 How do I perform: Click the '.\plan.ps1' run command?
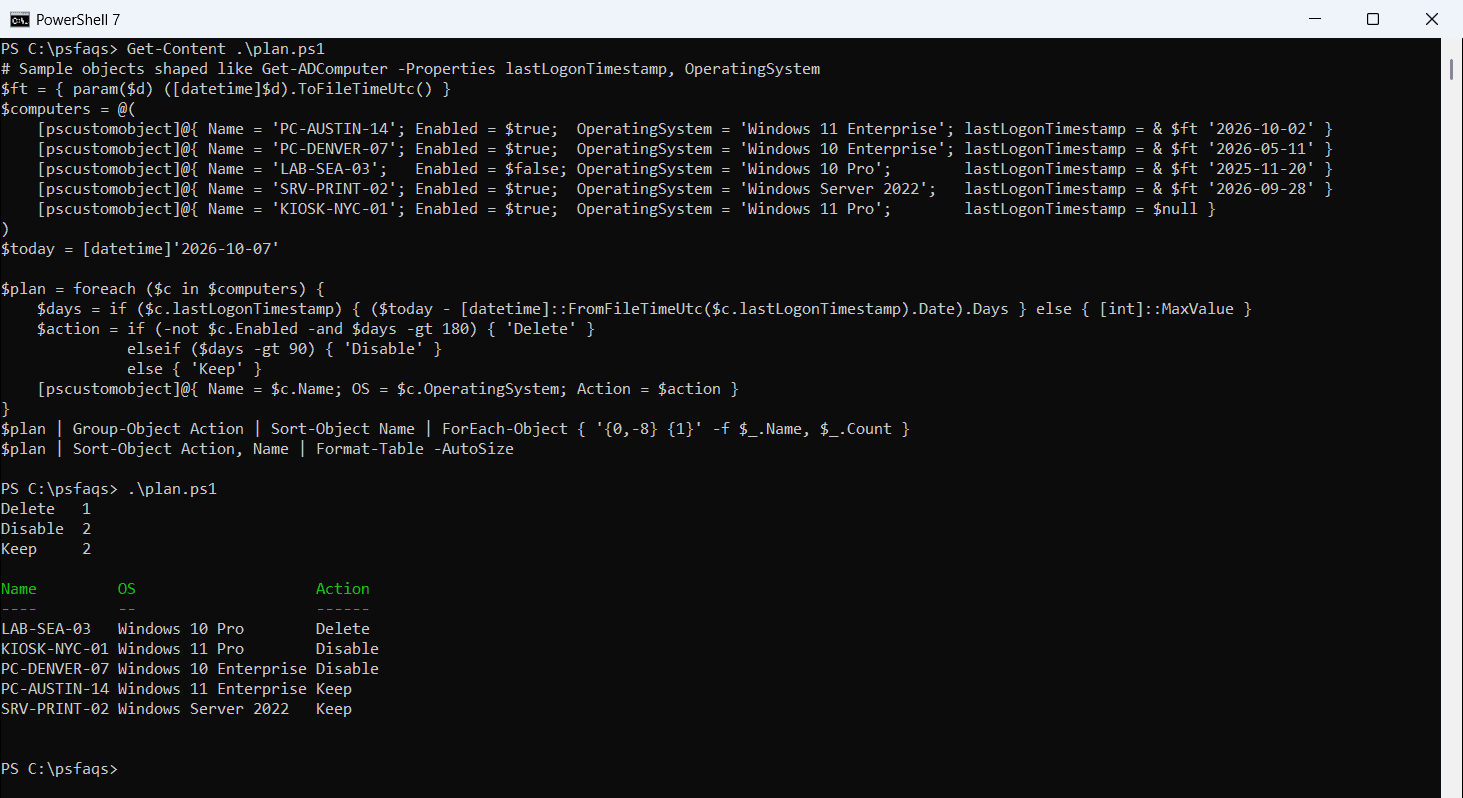tap(171, 489)
